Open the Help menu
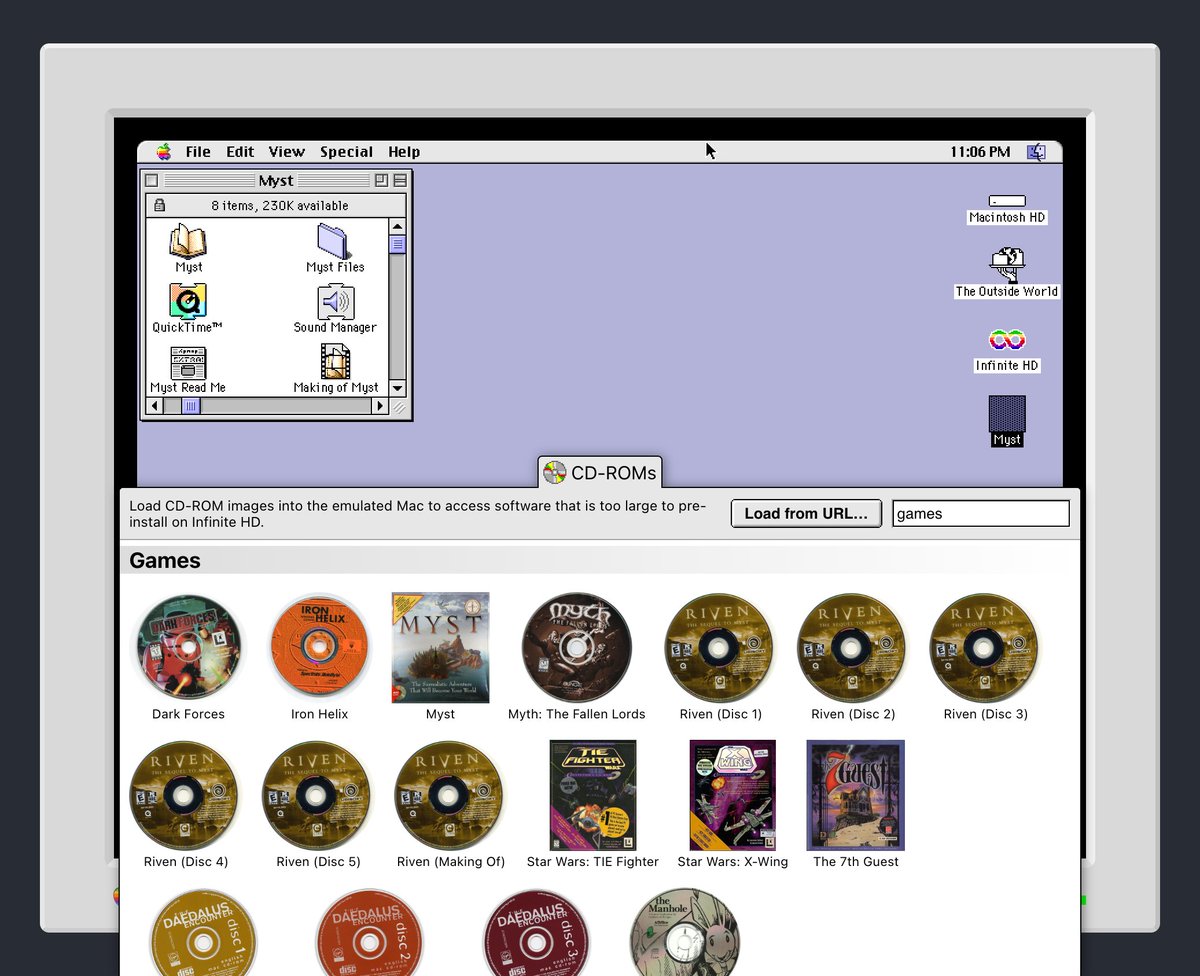1200x976 pixels. [404, 152]
